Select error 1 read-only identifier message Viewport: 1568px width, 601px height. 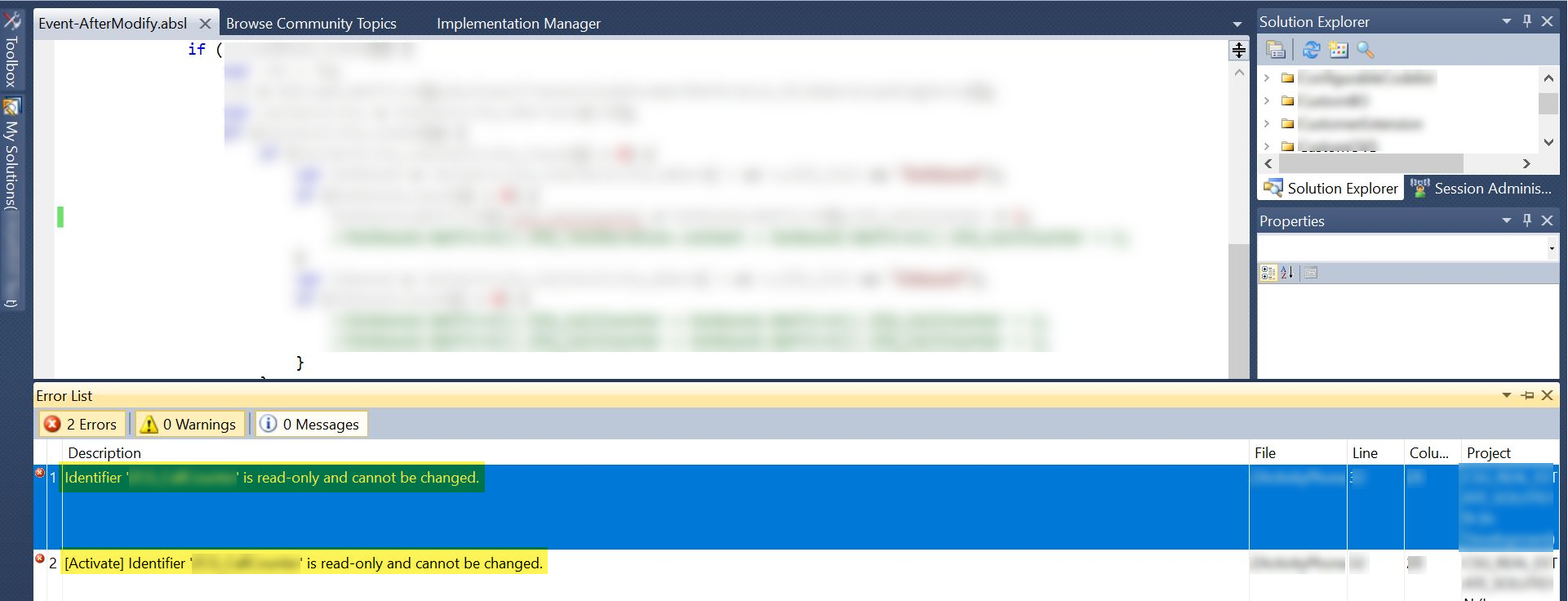tap(272, 478)
